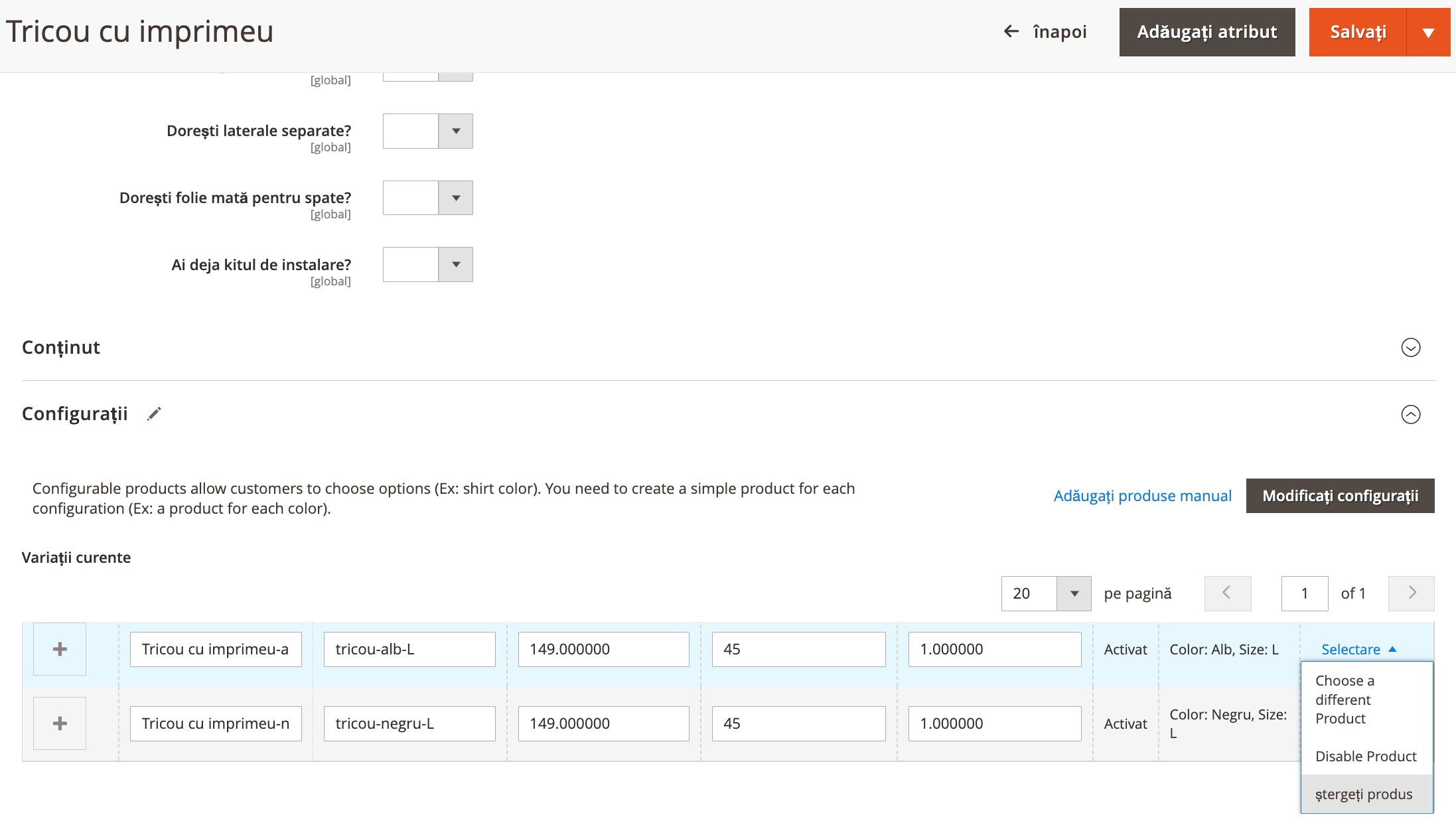Click the plus icon for tricou-alb-L row
The width and height of the screenshot is (1456, 827).
pyautogui.click(x=60, y=649)
